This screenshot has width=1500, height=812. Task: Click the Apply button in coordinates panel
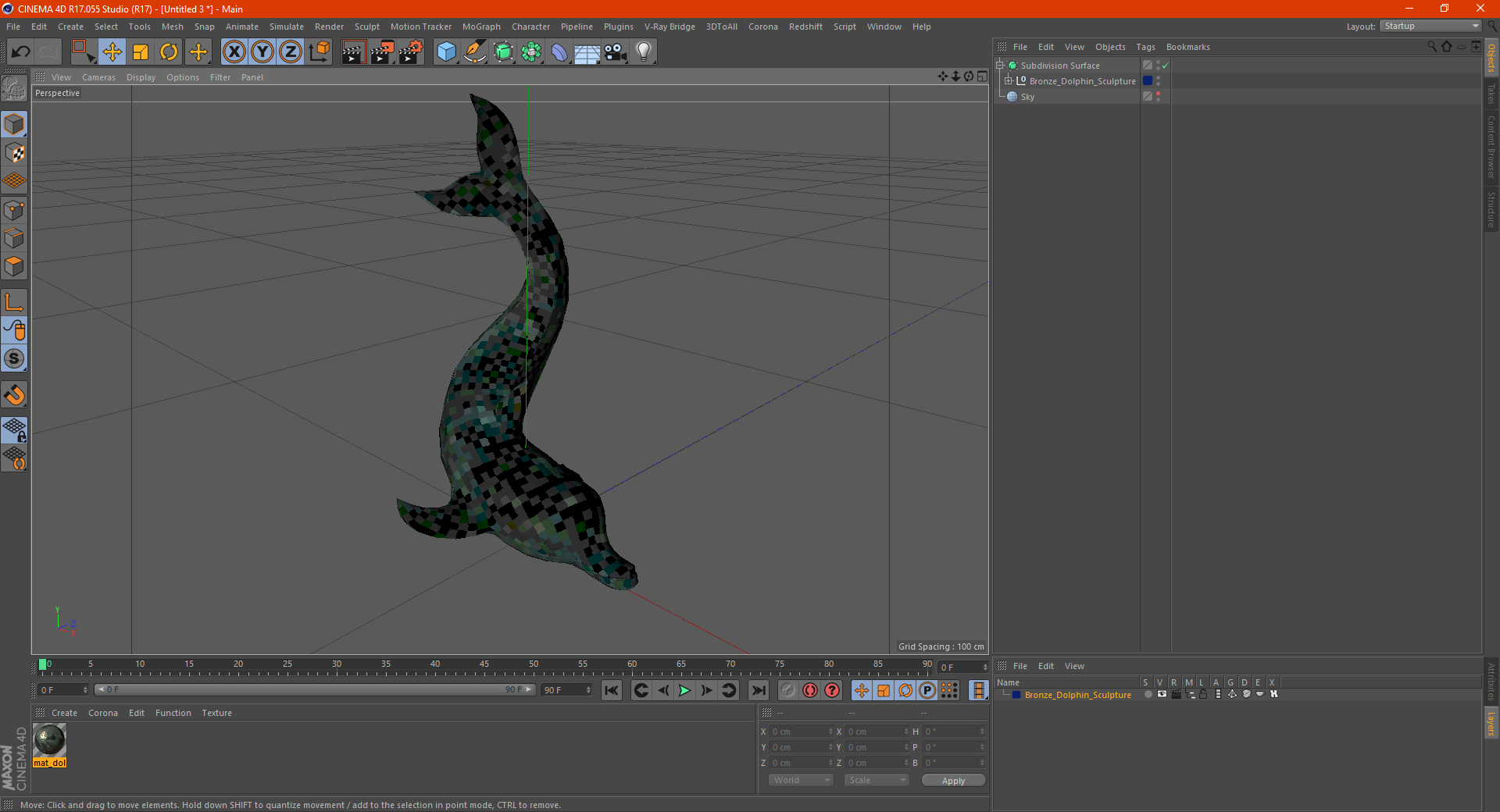click(953, 781)
